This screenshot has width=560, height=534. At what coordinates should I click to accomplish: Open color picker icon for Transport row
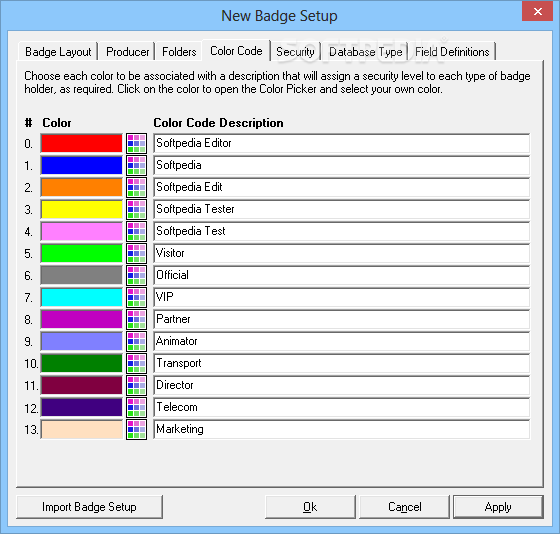(x=136, y=363)
